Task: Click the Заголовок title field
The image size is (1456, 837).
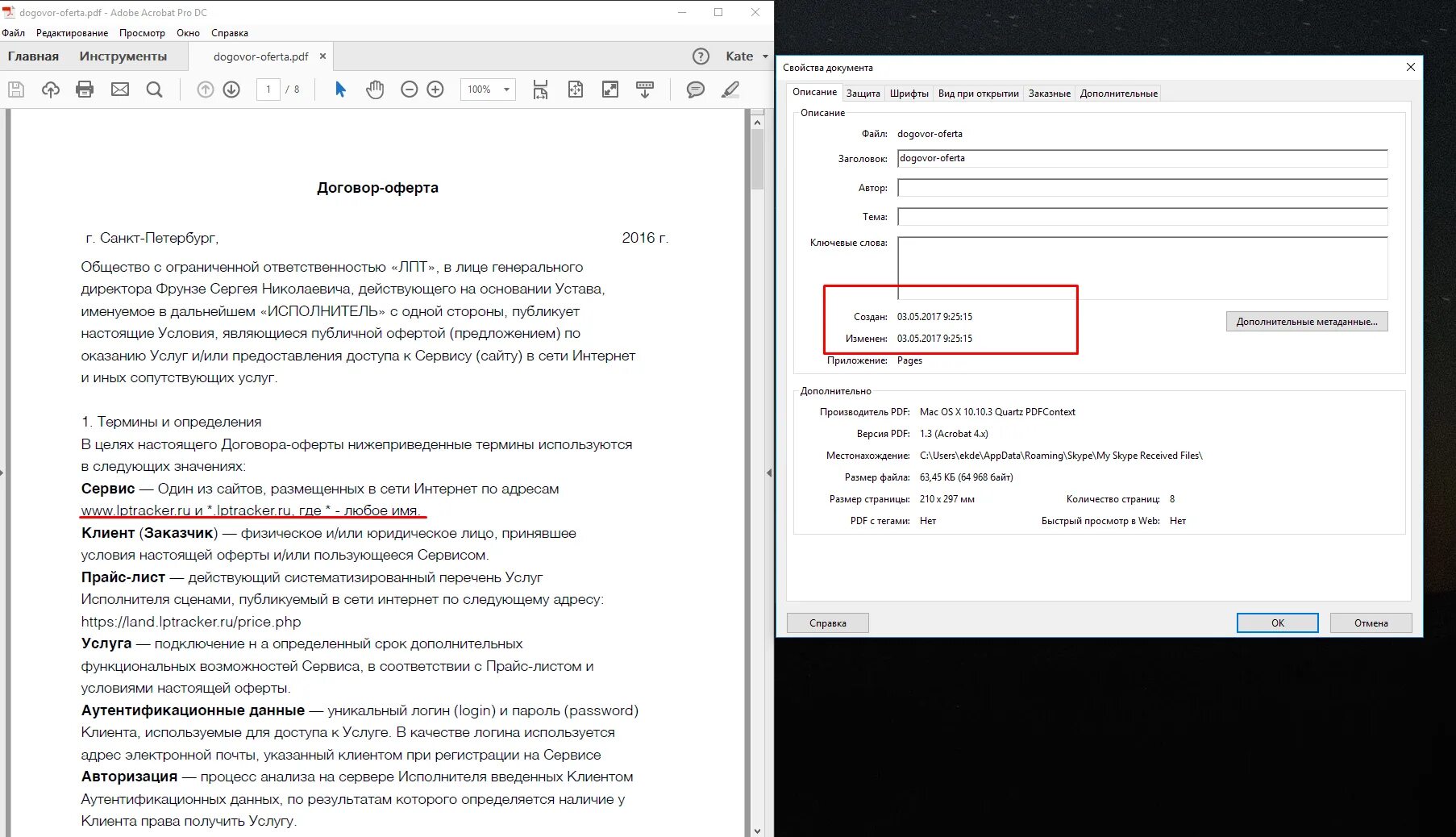Action: pyautogui.click(x=1142, y=158)
